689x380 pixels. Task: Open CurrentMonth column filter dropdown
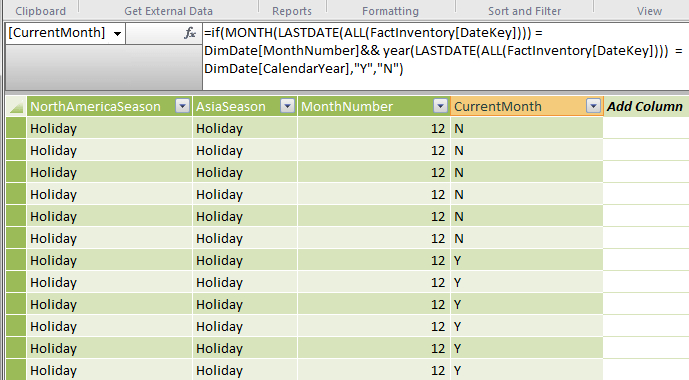click(x=593, y=106)
